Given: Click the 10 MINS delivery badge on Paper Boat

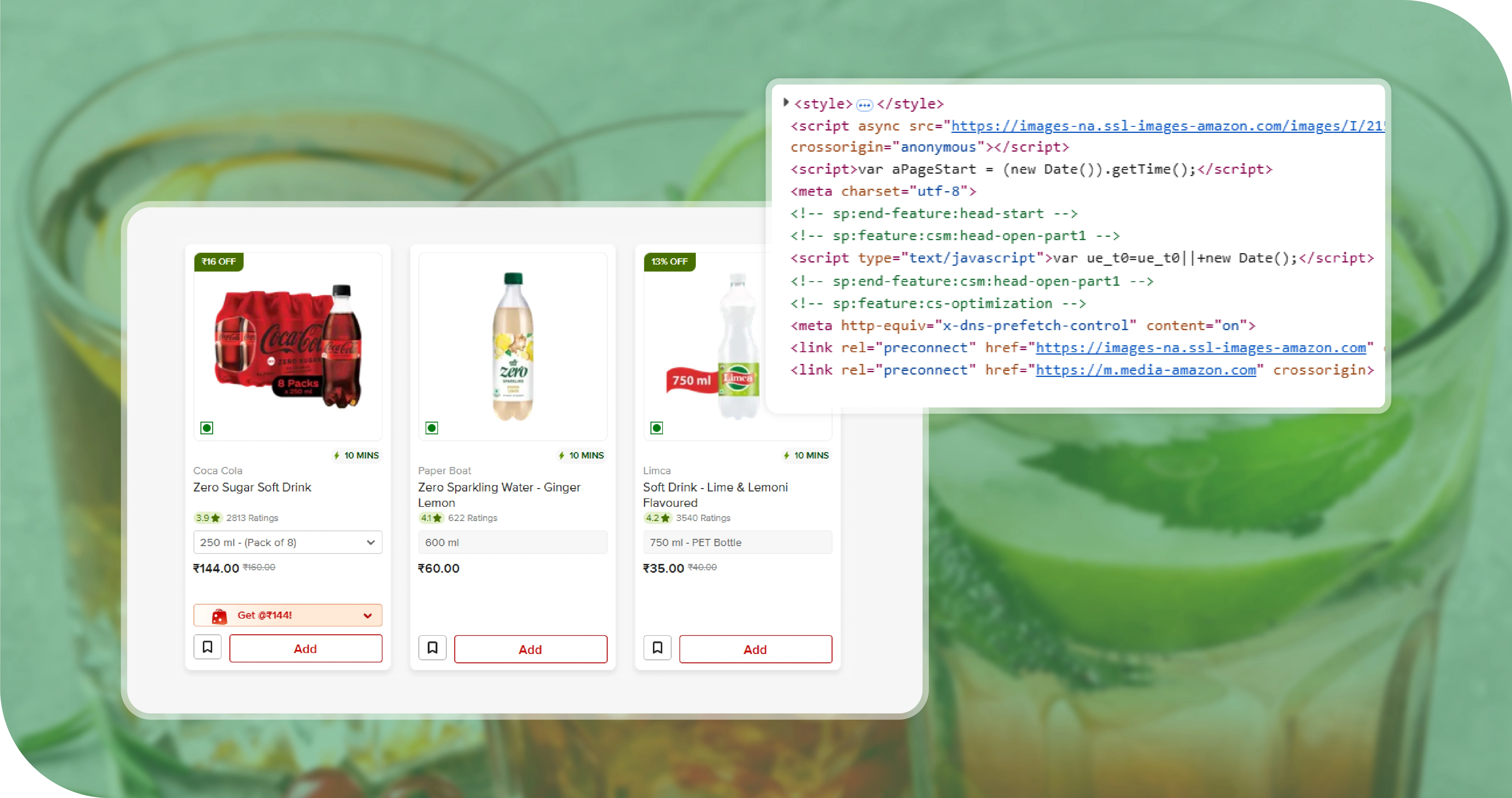Looking at the screenshot, I should tap(581, 456).
